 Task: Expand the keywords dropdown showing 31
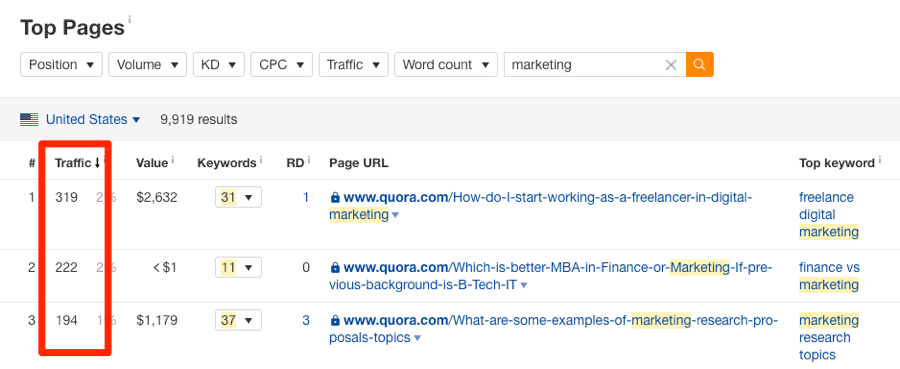(238, 197)
